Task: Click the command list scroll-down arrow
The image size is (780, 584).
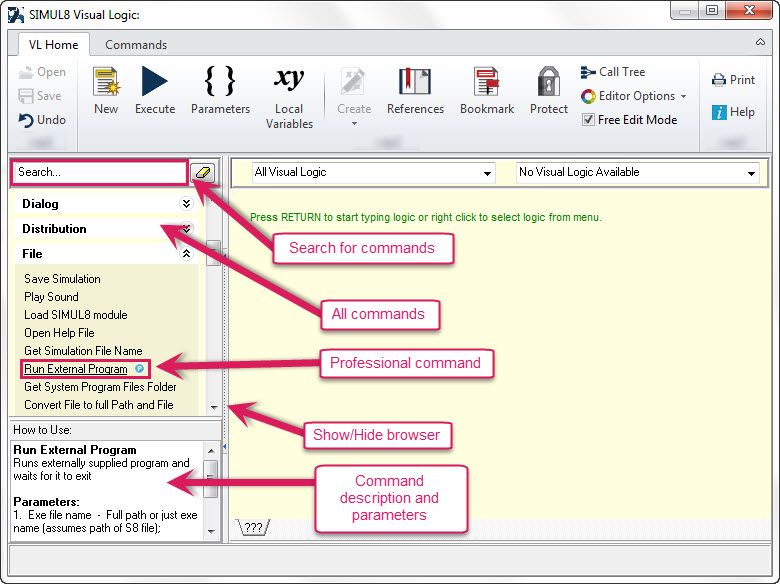Action: pyautogui.click(x=214, y=407)
